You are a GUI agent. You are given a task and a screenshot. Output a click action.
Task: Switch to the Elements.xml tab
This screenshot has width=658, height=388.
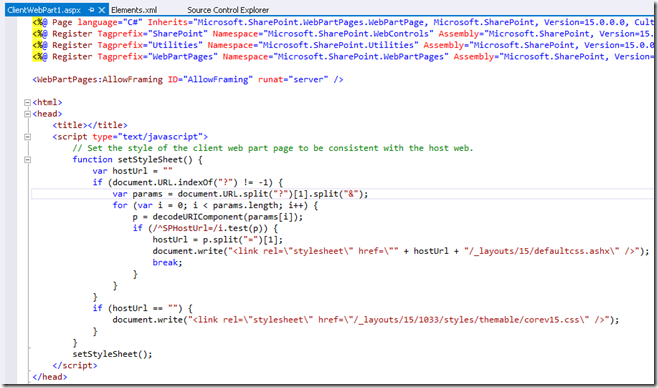coord(134,10)
